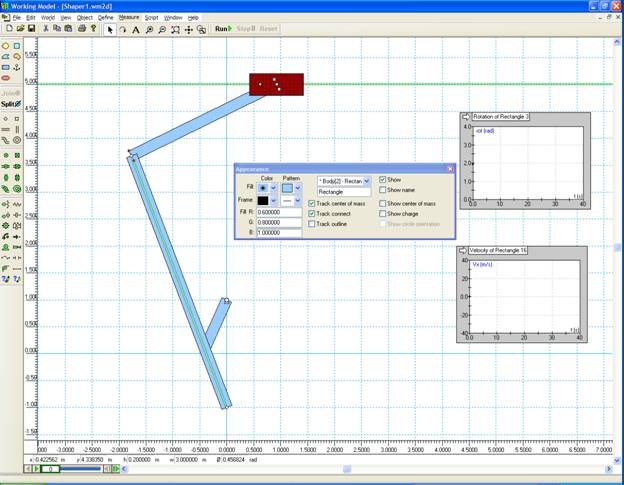Image resolution: width=624 pixels, height=485 pixels.
Task: Select the Anchor tool
Action: 17,68
